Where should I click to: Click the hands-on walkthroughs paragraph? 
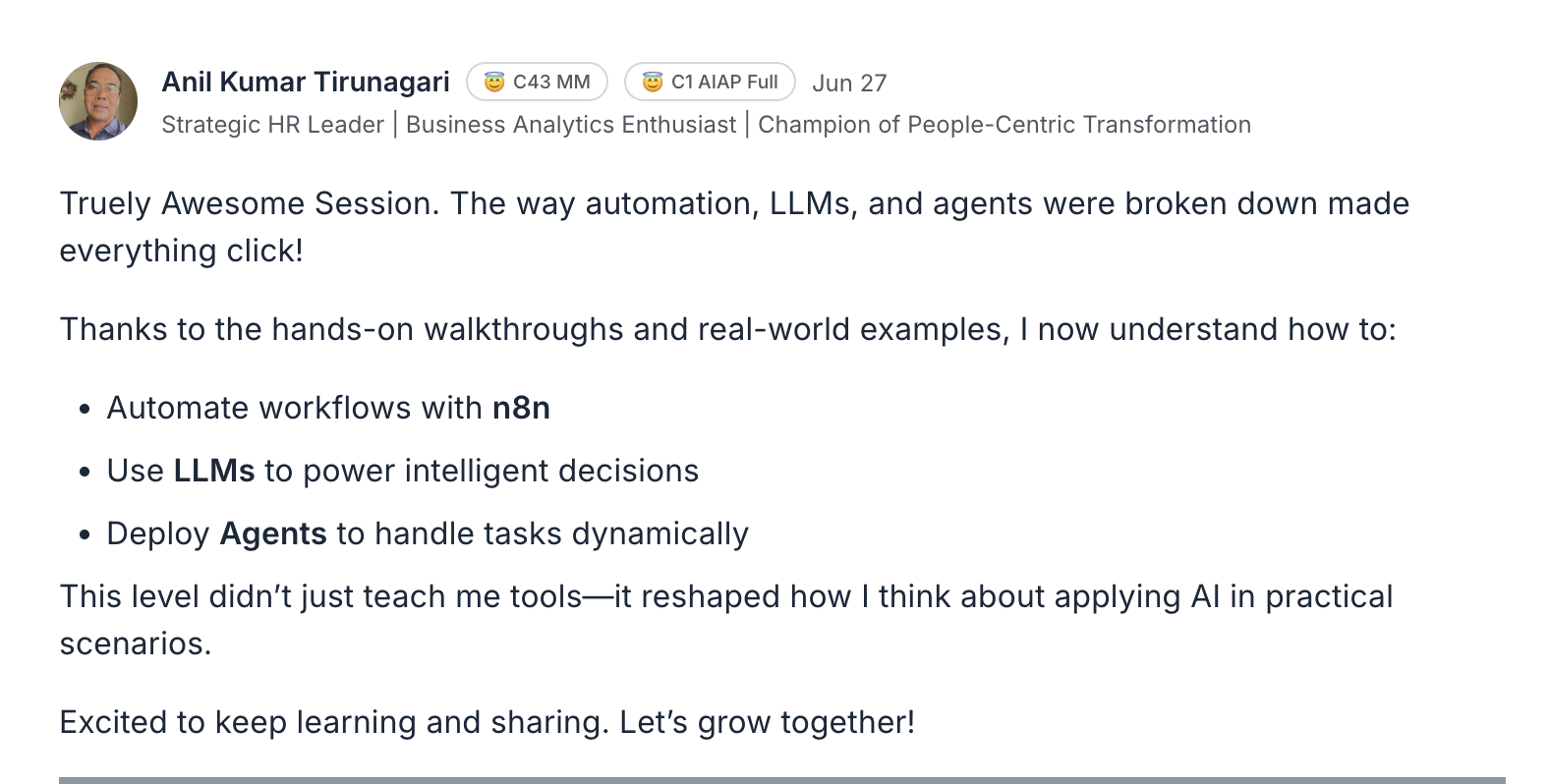727,329
